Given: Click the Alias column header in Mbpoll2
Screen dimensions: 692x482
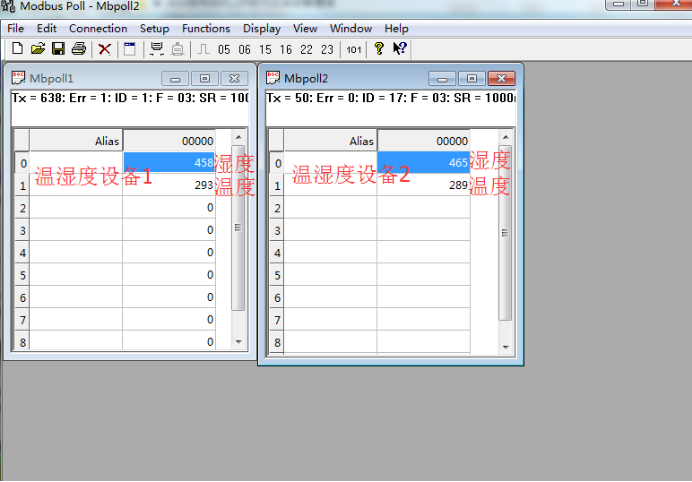Looking at the screenshot, I should tap(330, 141).
